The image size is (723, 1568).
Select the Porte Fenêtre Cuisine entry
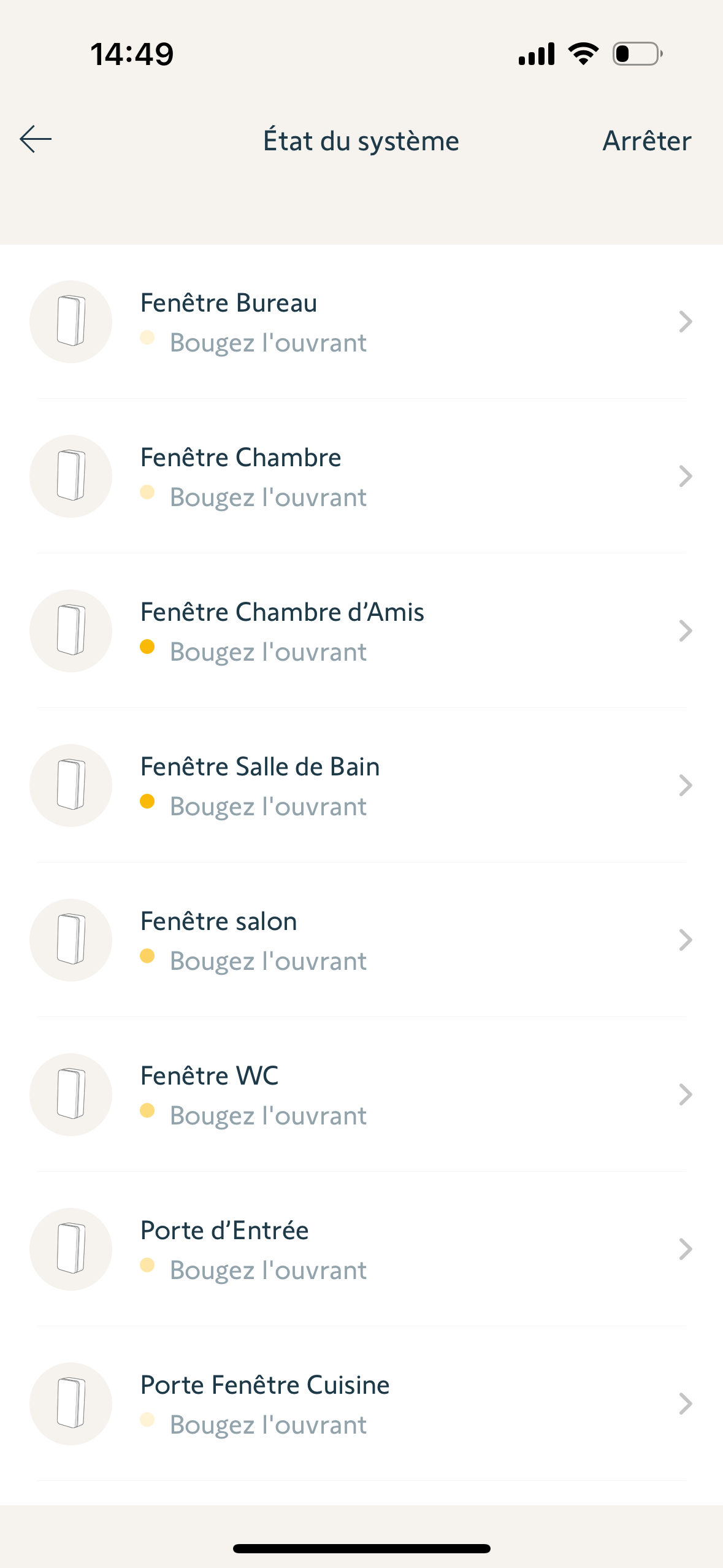coord(265,1385)
